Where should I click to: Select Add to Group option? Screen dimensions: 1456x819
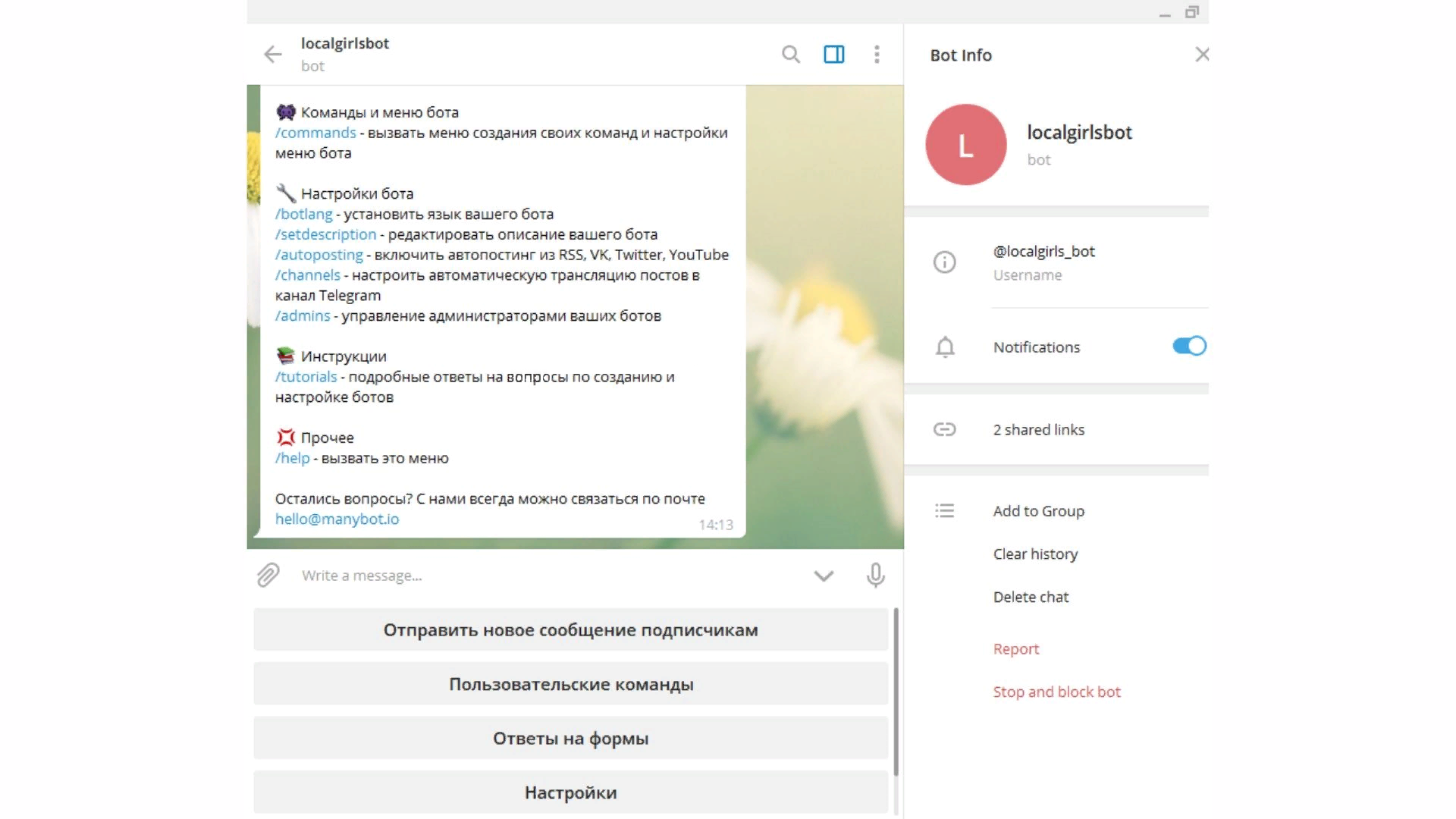coord(1038,511)
